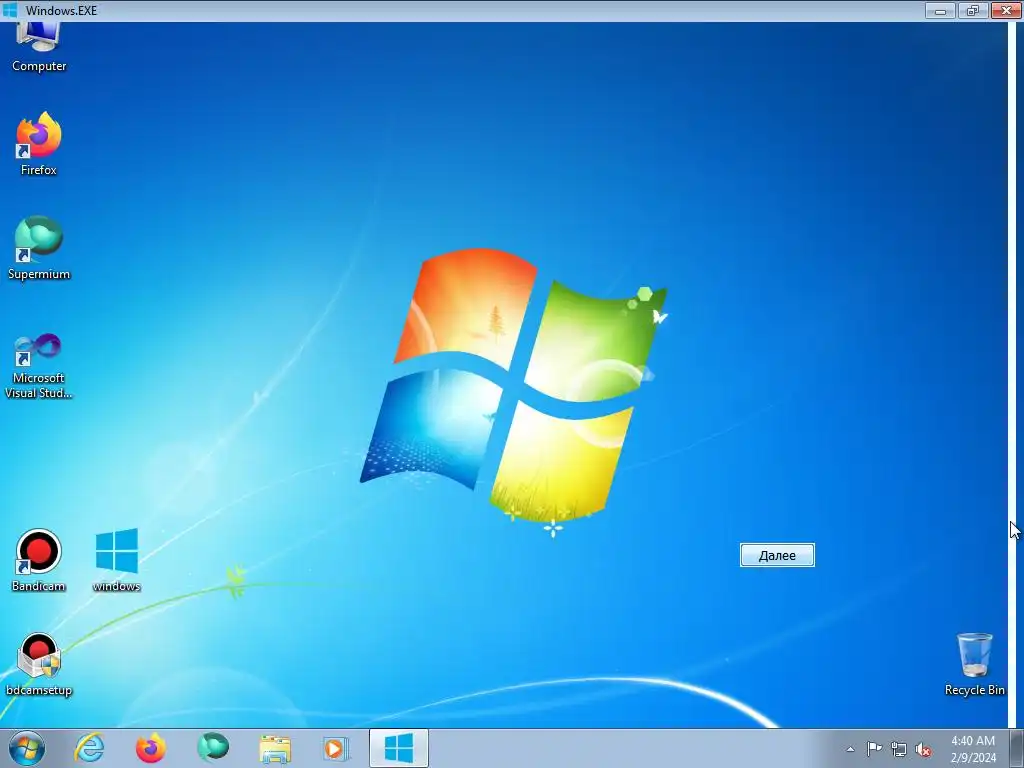The width and height of the screenshot is (1024, 768).
Task: Select the Microsoft Visual Studio shortcut
Action: coord(39,366)
